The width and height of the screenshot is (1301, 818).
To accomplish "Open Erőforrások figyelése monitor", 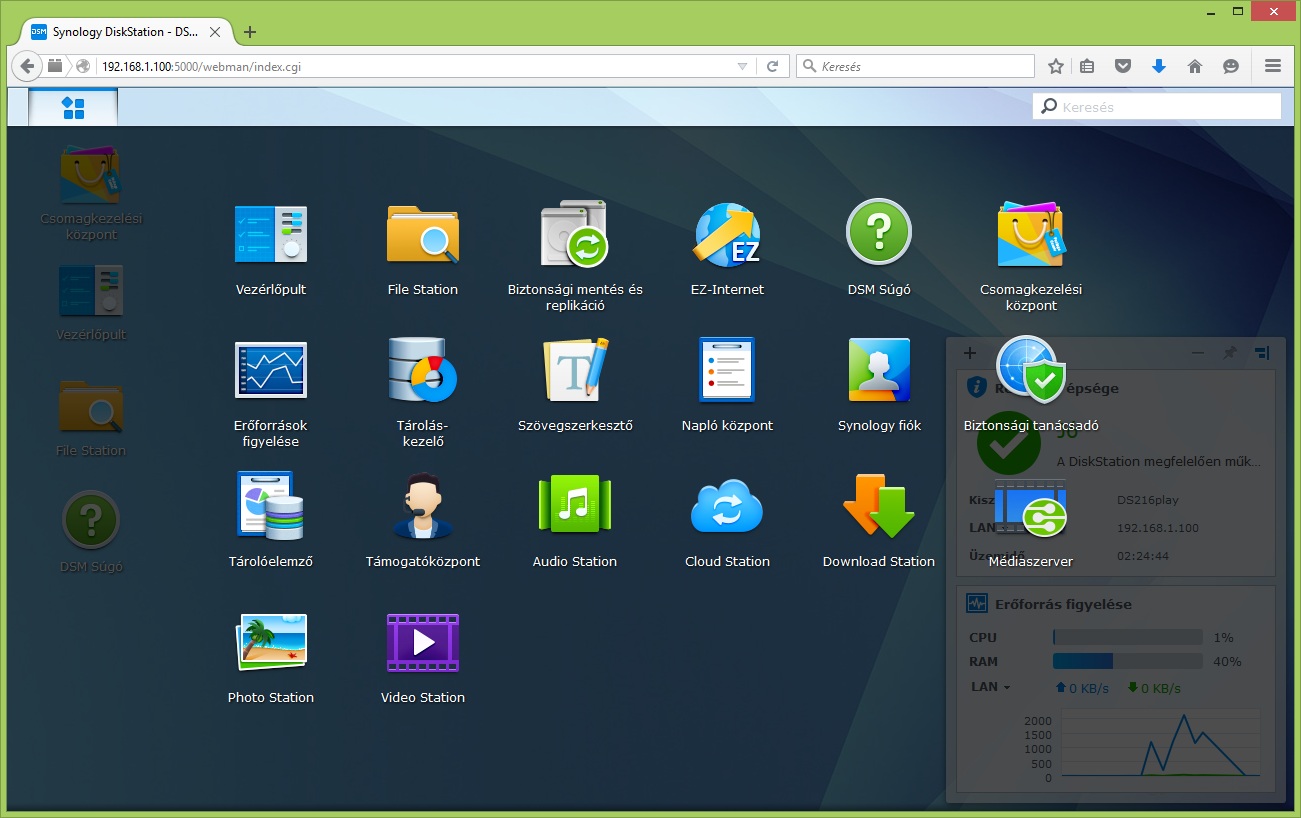I will point(270,370).
